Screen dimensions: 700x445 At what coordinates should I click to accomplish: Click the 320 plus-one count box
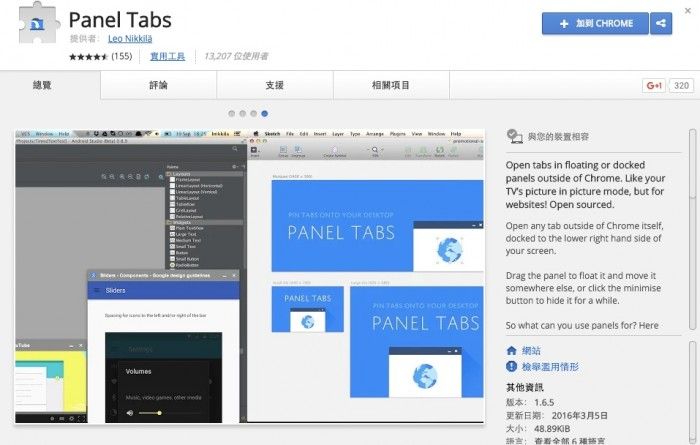pos(681,85)
